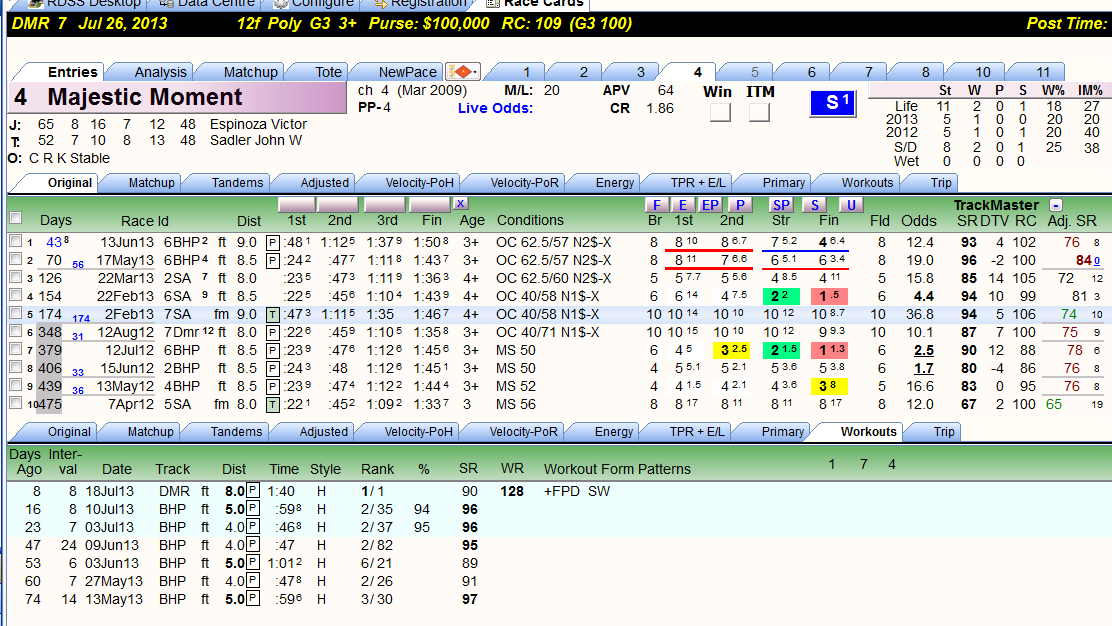Click the small X clear-filter button
Screen dimensions: 1112x626
coord(460,204)
